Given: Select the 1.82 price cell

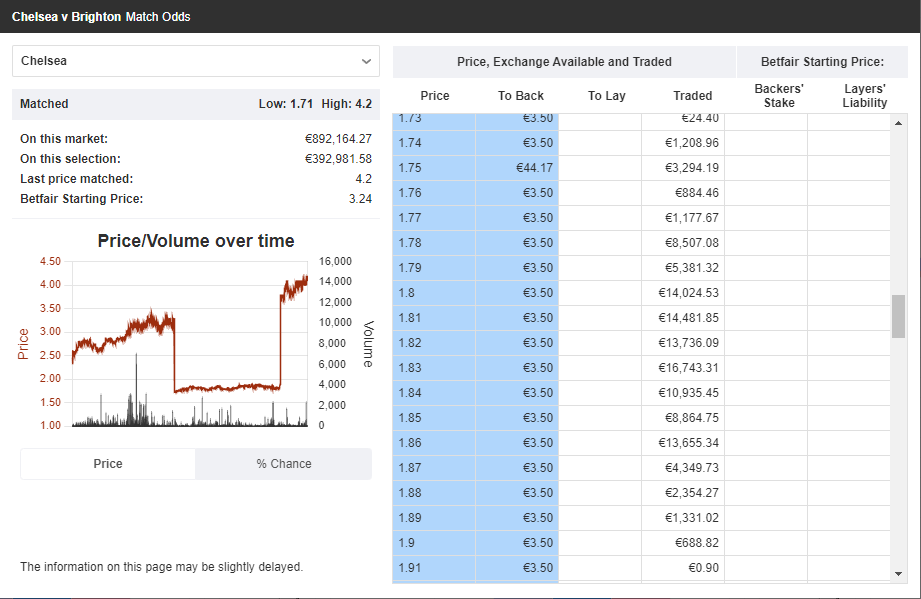Looking at the screenshot, I should tap(434, 342).
